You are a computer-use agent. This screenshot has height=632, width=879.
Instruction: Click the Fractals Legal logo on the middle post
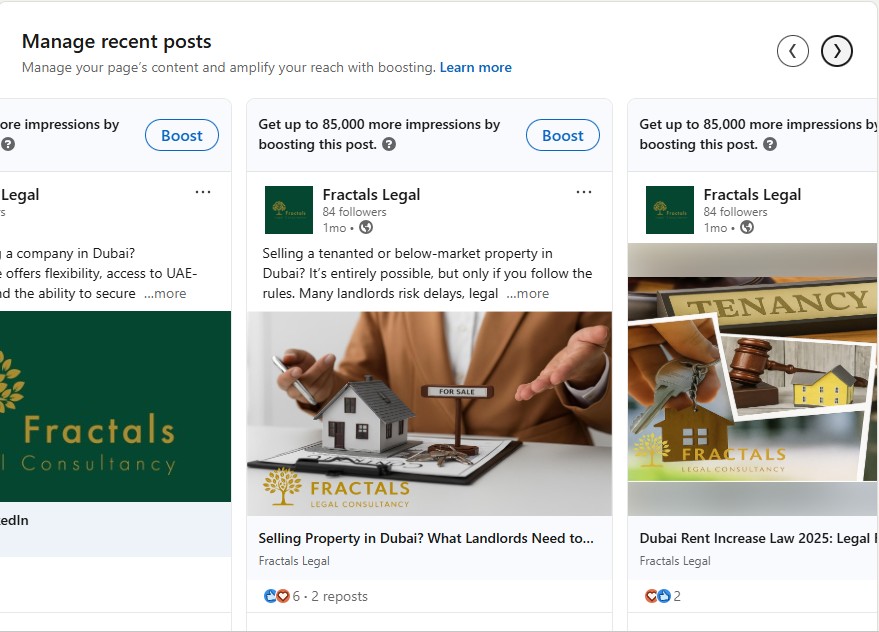tap(289, 210)
